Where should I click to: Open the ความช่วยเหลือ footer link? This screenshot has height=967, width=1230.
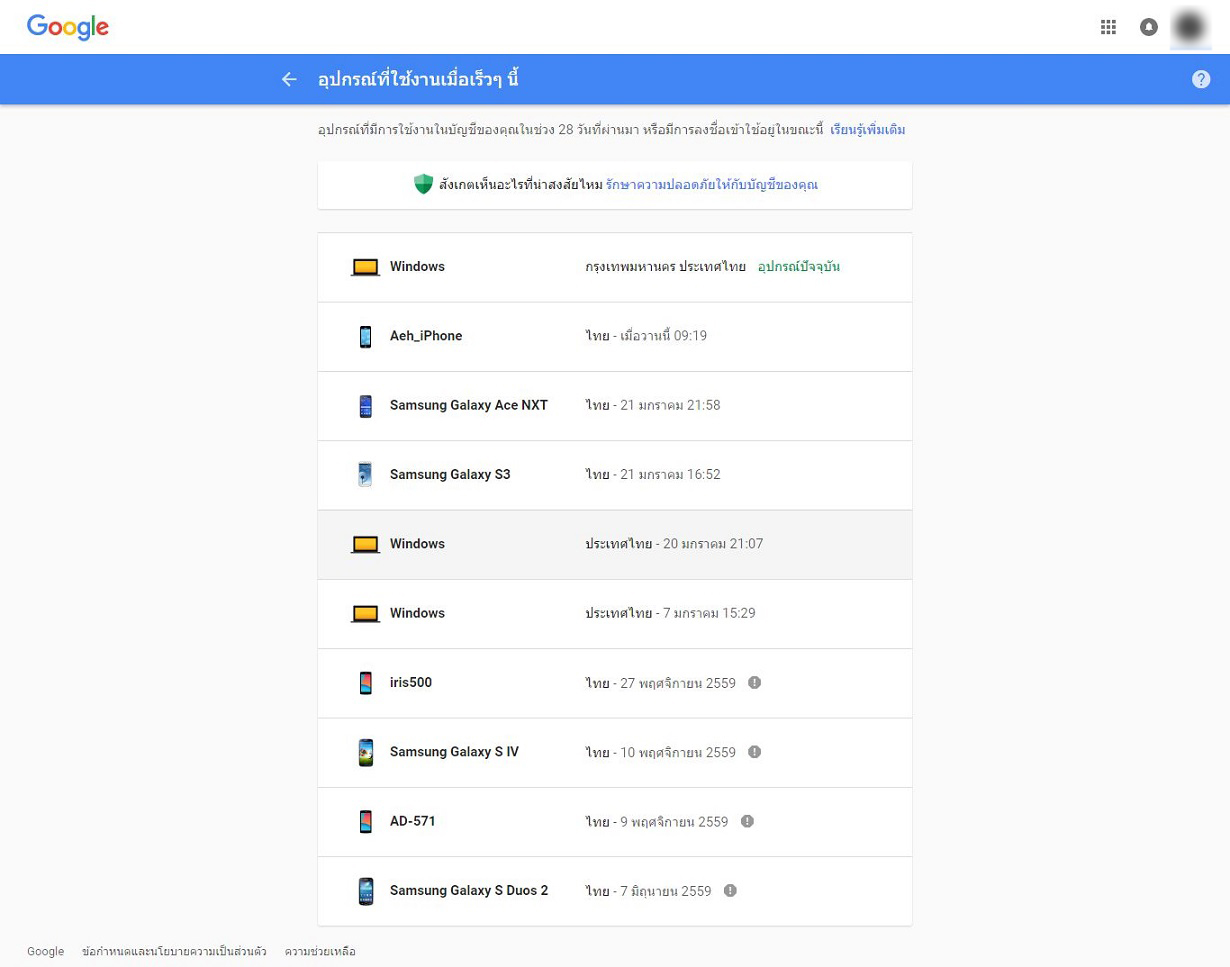[320, 951]
